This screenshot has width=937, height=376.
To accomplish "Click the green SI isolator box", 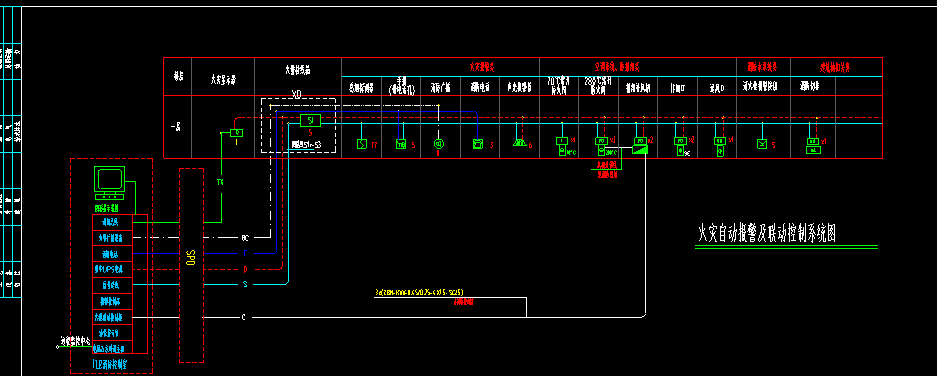I will click(310, 120).
